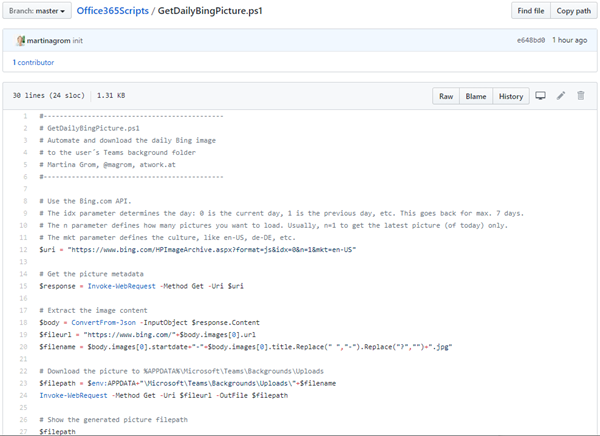This screenshot has height=436, width=600.
Task: Open the file History
Action: (x=510, y=96)
